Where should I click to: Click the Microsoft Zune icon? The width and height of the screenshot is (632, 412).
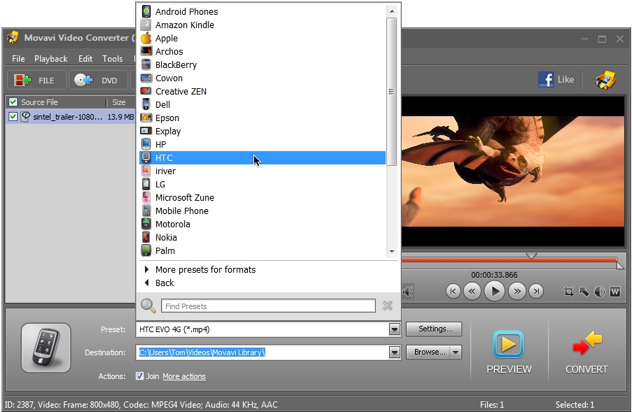click(146, 198)
